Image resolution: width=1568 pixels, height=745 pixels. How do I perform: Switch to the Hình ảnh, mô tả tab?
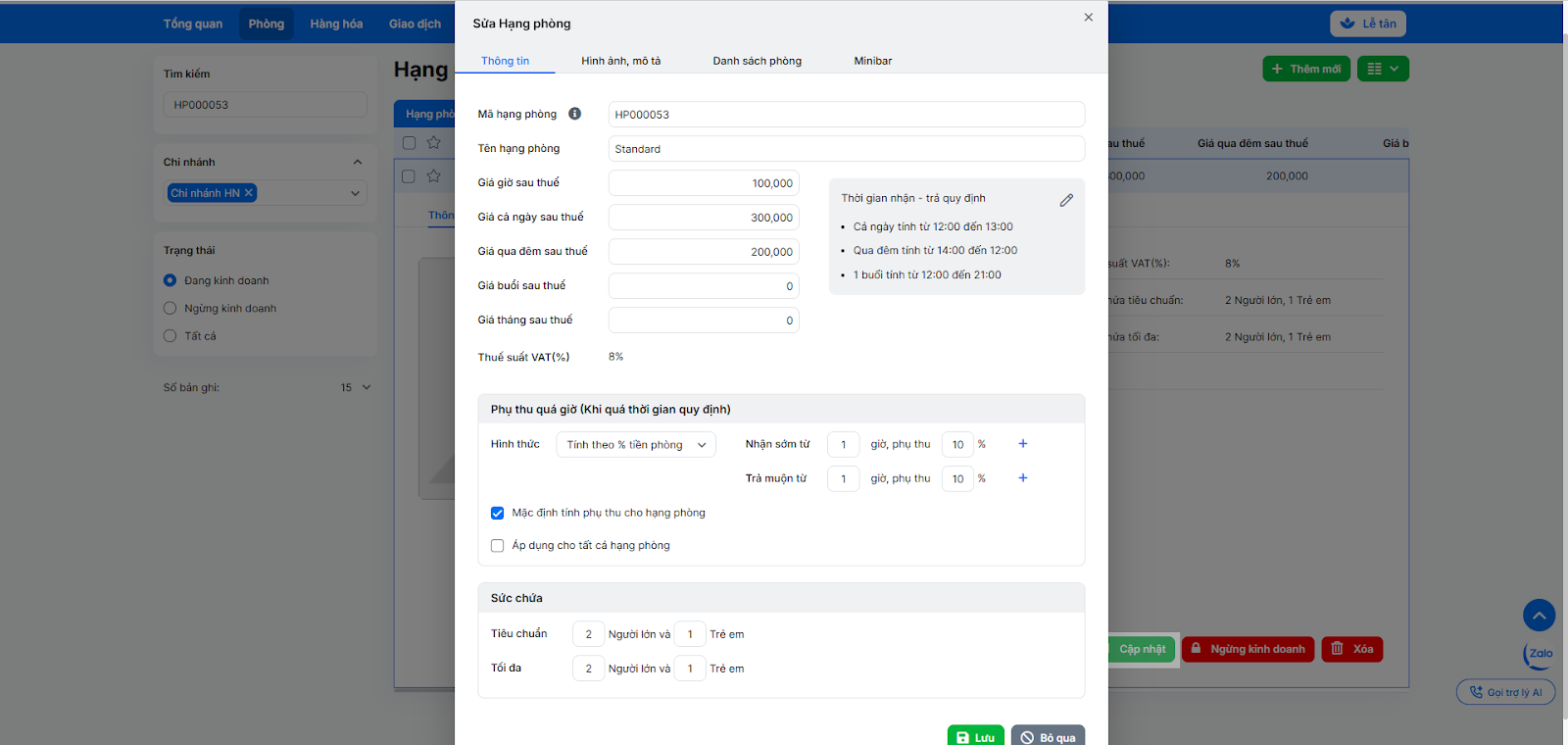pyautogui.click(x=620, y=61)
